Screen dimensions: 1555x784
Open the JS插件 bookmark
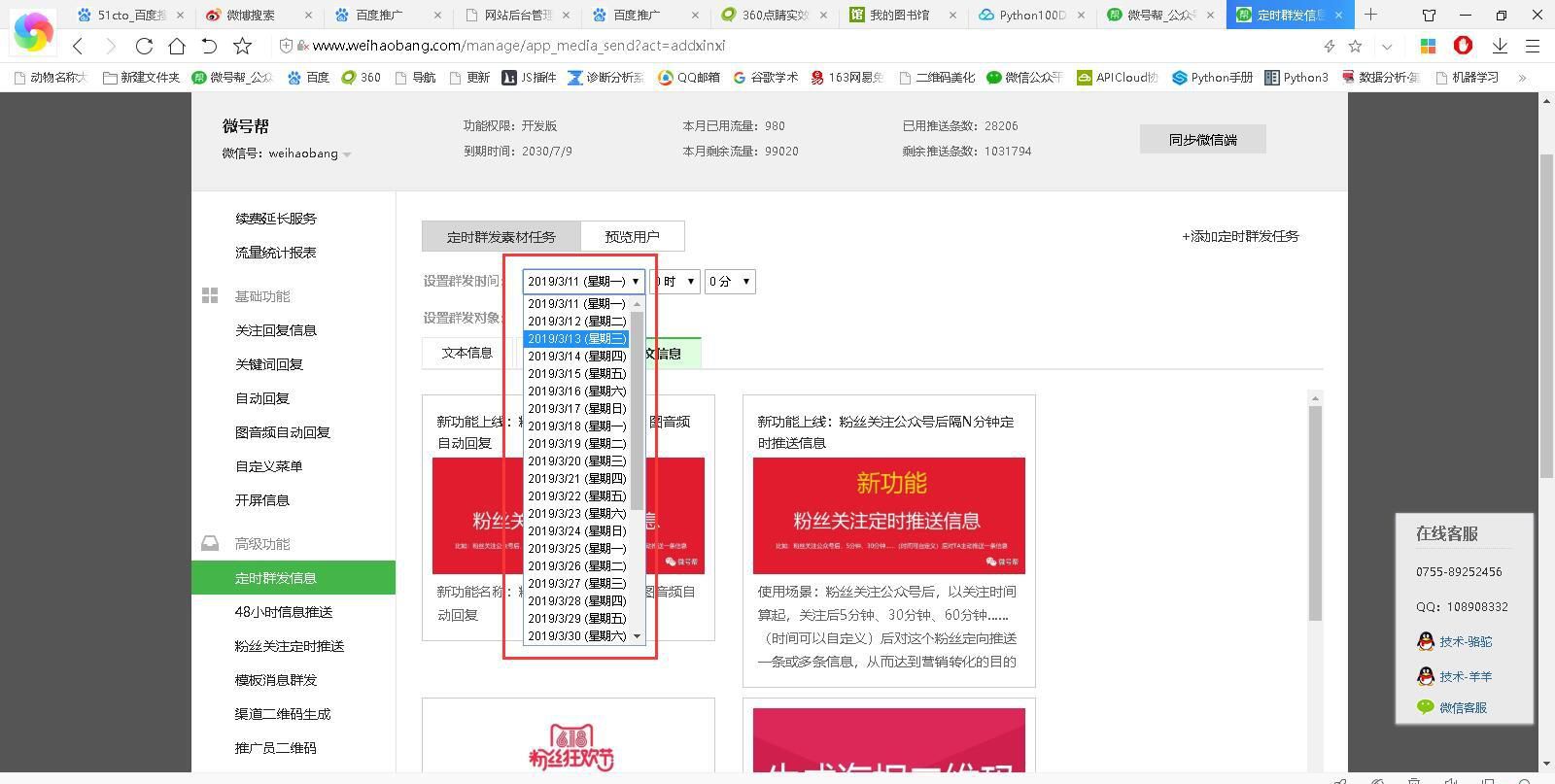(529, 78)
